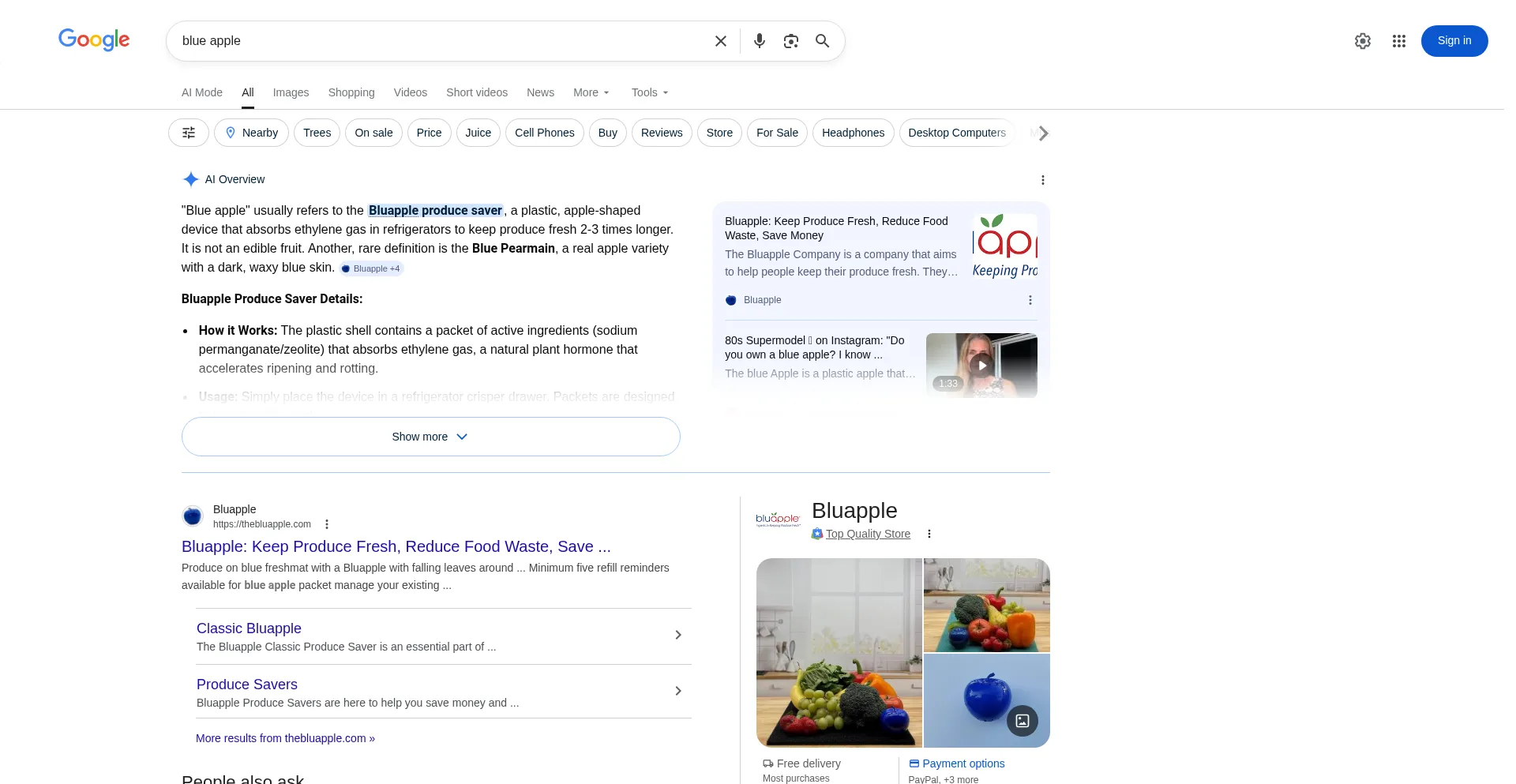Open the Tools dropdown

[650, 92]
